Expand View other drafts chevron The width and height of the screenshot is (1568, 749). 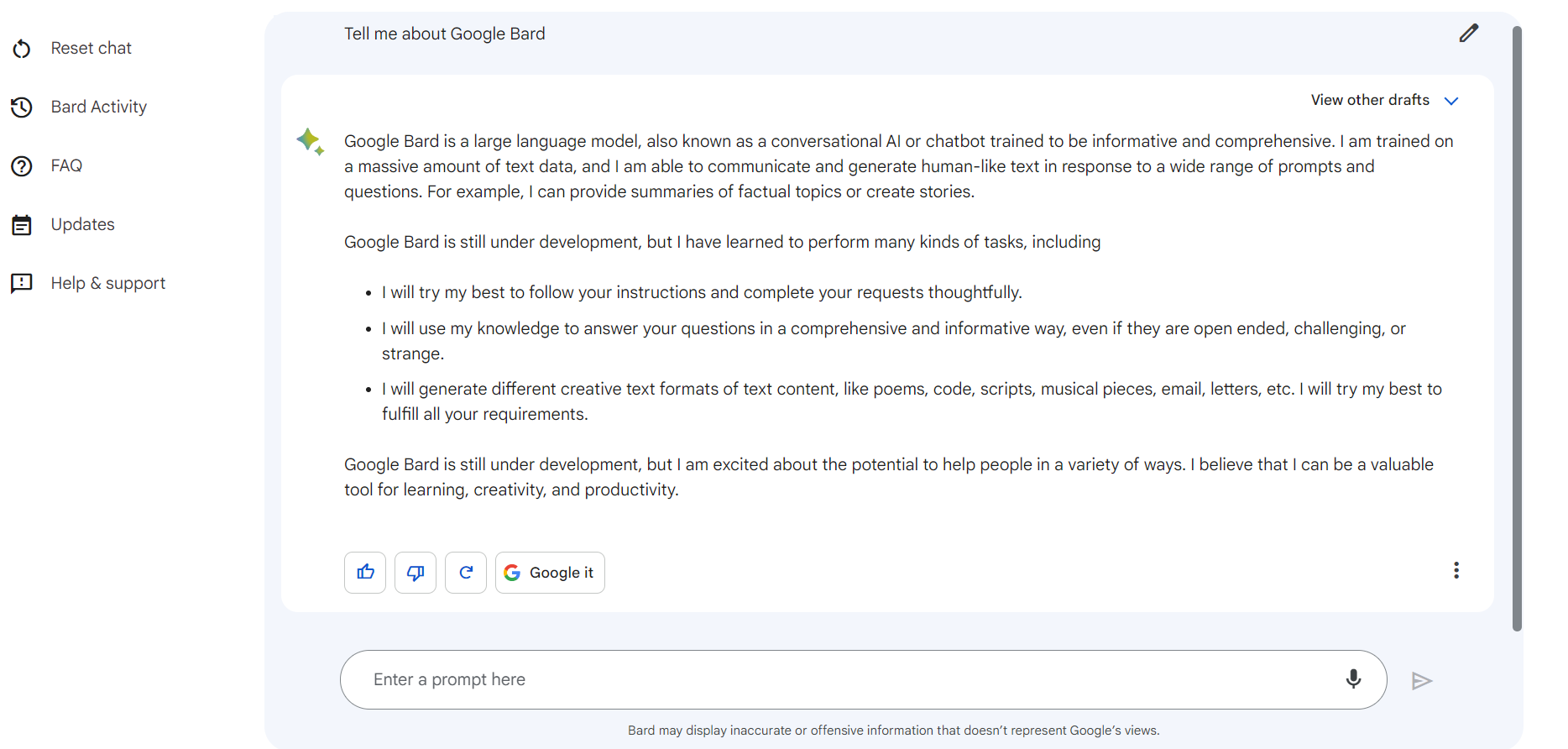tap(1451, 101)
